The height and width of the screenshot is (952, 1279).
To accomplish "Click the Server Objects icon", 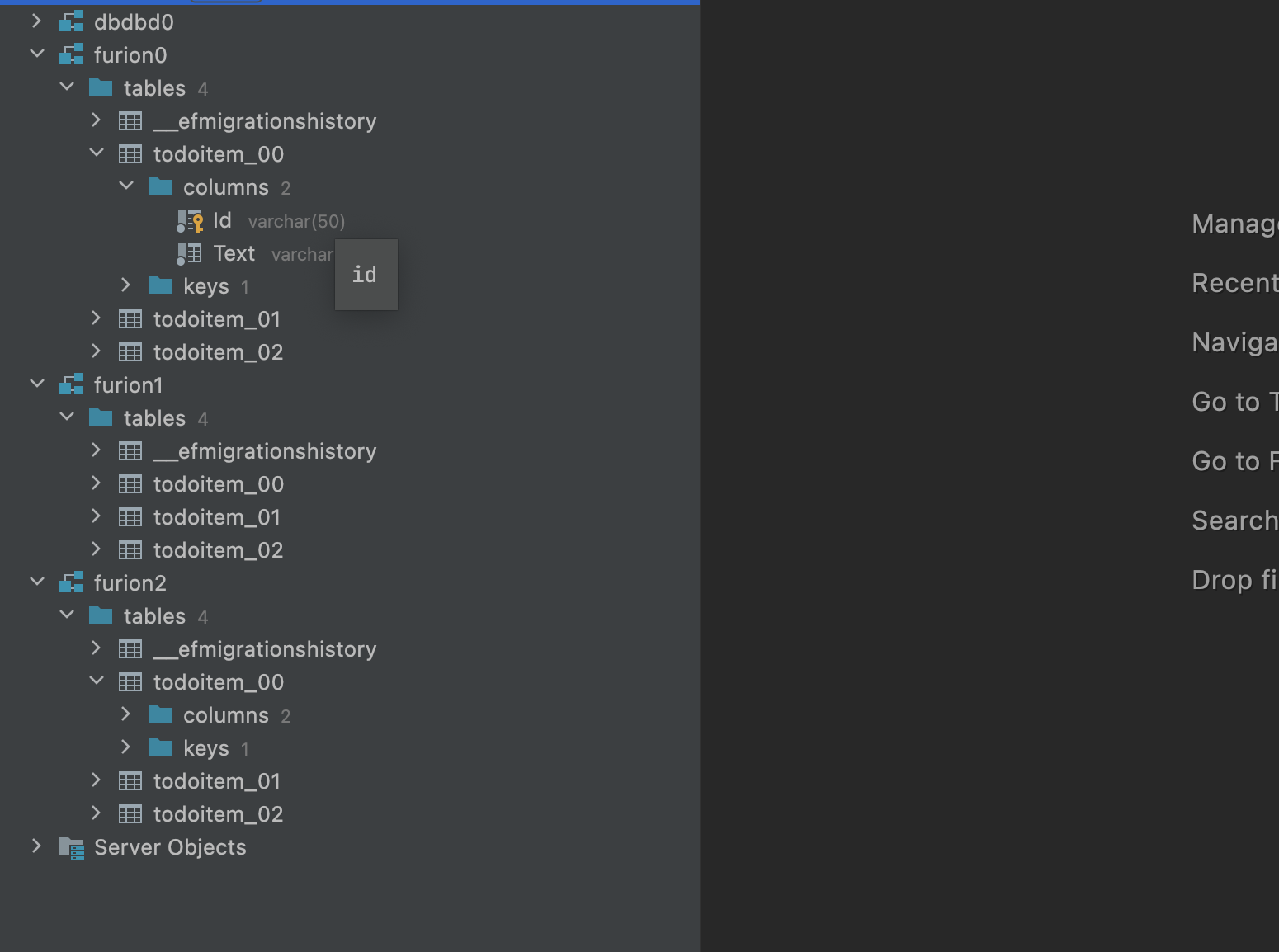I will [72, 847].
